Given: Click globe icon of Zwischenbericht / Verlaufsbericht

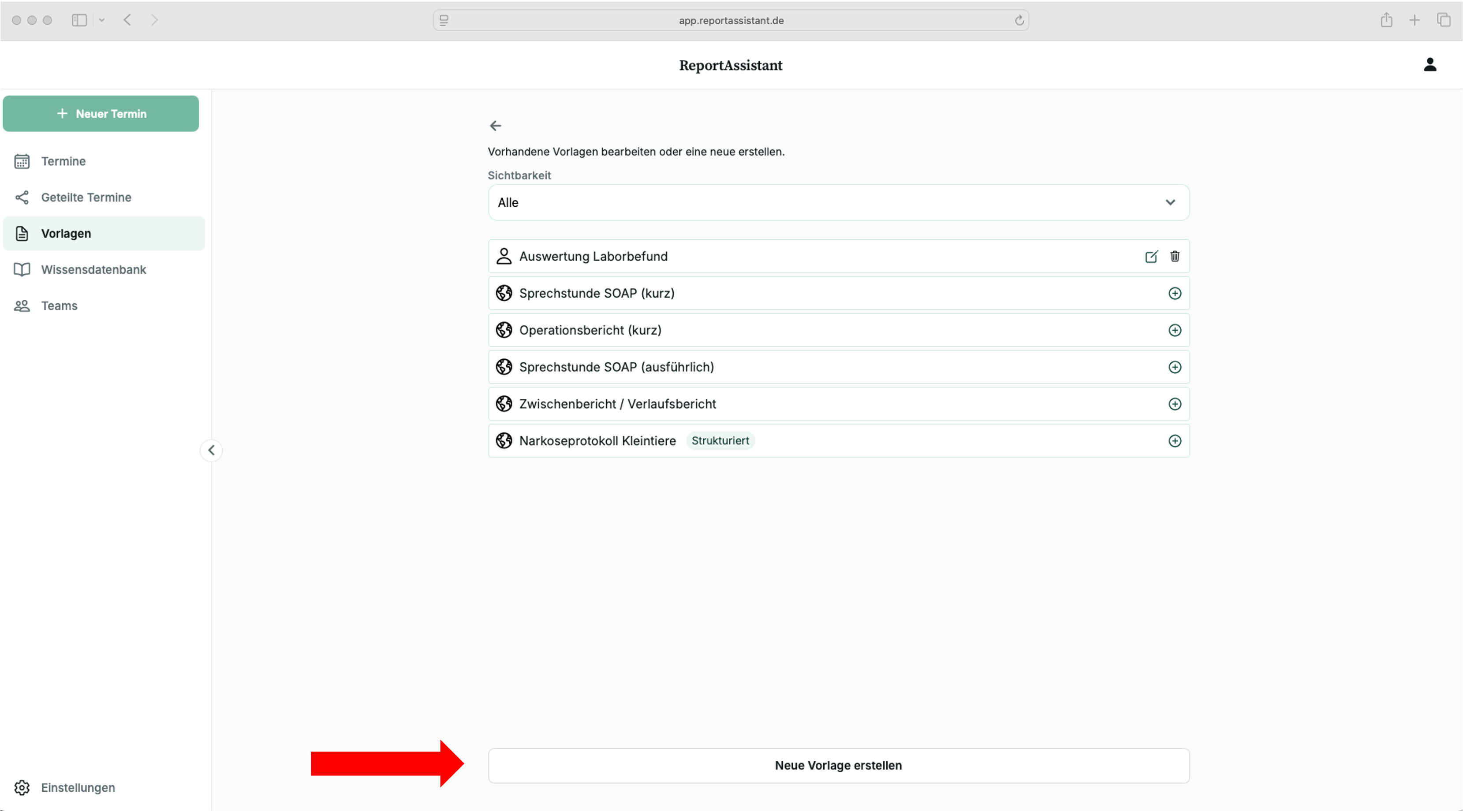Looking at the screenshot, I should click(504, 404).
